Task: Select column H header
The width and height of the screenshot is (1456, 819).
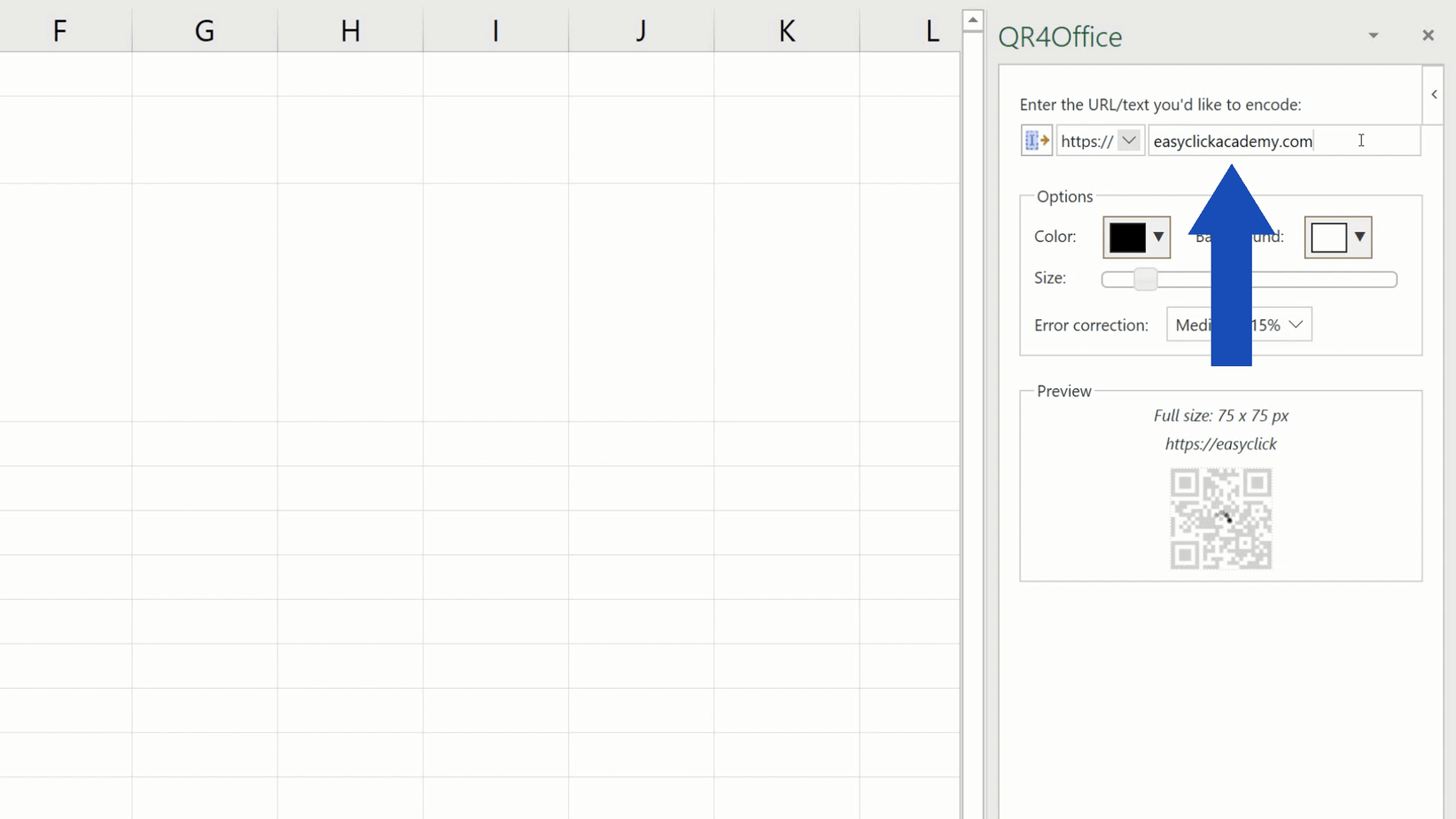Action: [x=350, y=31]
